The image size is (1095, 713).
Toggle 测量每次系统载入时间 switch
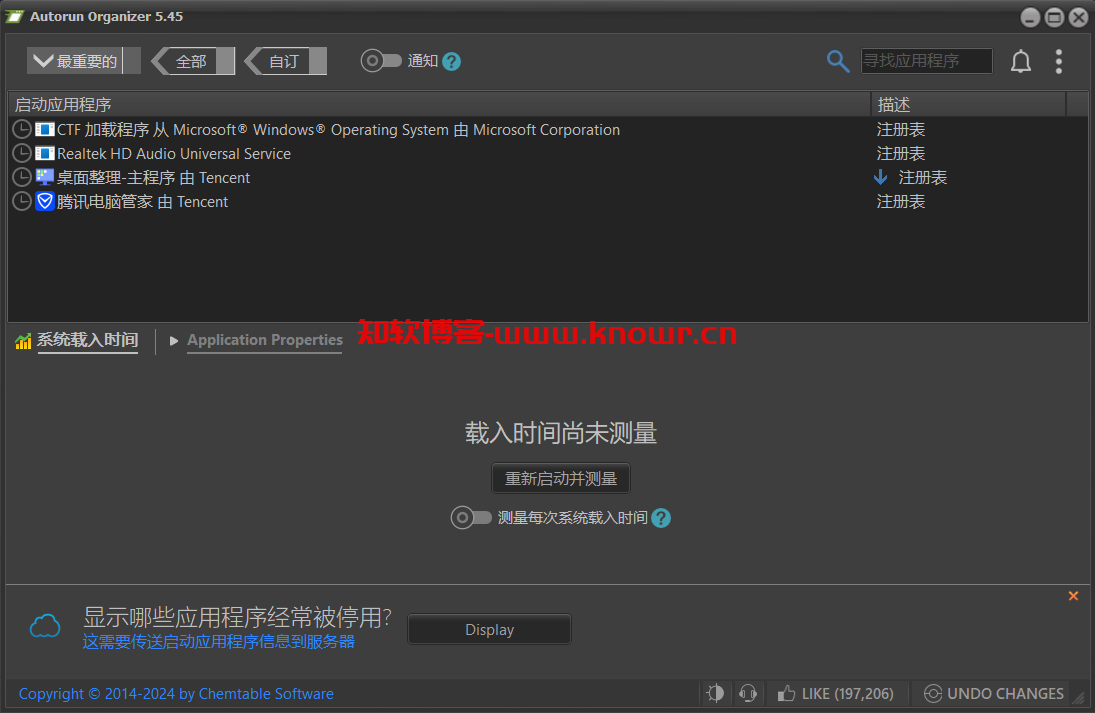(471, 517)
